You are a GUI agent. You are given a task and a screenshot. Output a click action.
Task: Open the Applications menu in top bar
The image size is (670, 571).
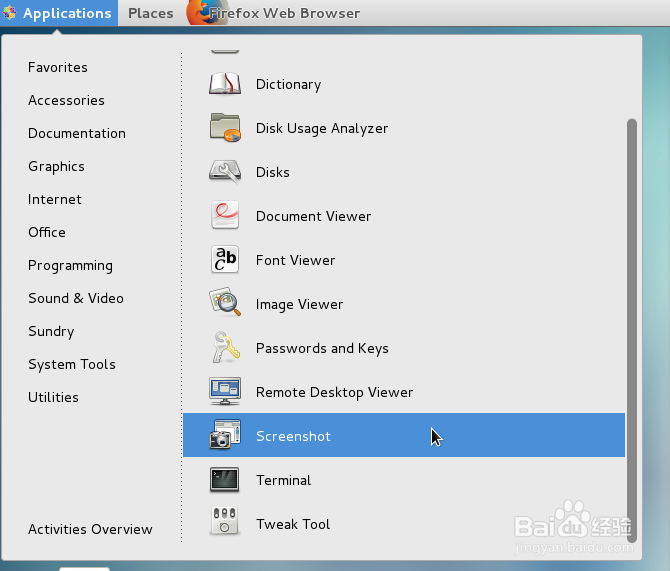pyautogui.click(x=58, y=13)
